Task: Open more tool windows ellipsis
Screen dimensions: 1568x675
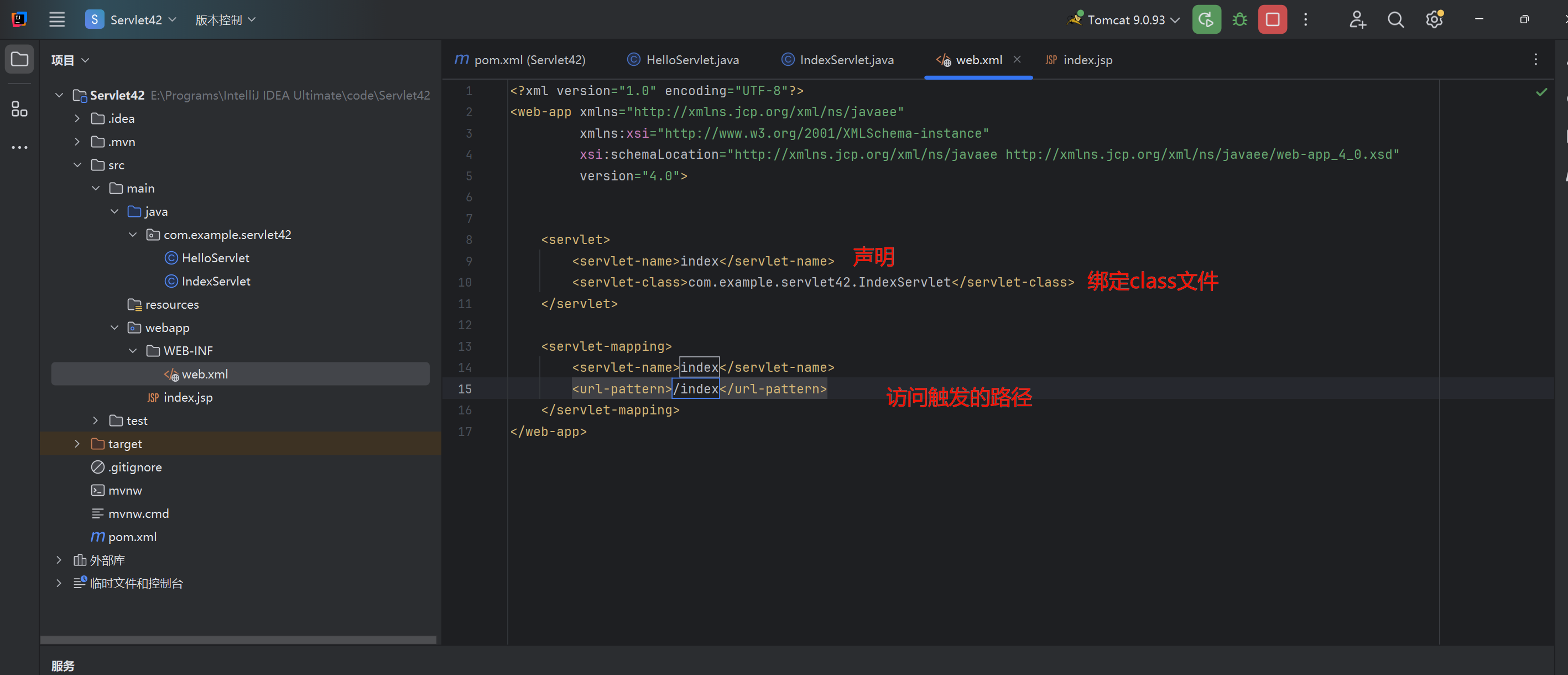Action: pyautogui.click(x=19, y=147)
